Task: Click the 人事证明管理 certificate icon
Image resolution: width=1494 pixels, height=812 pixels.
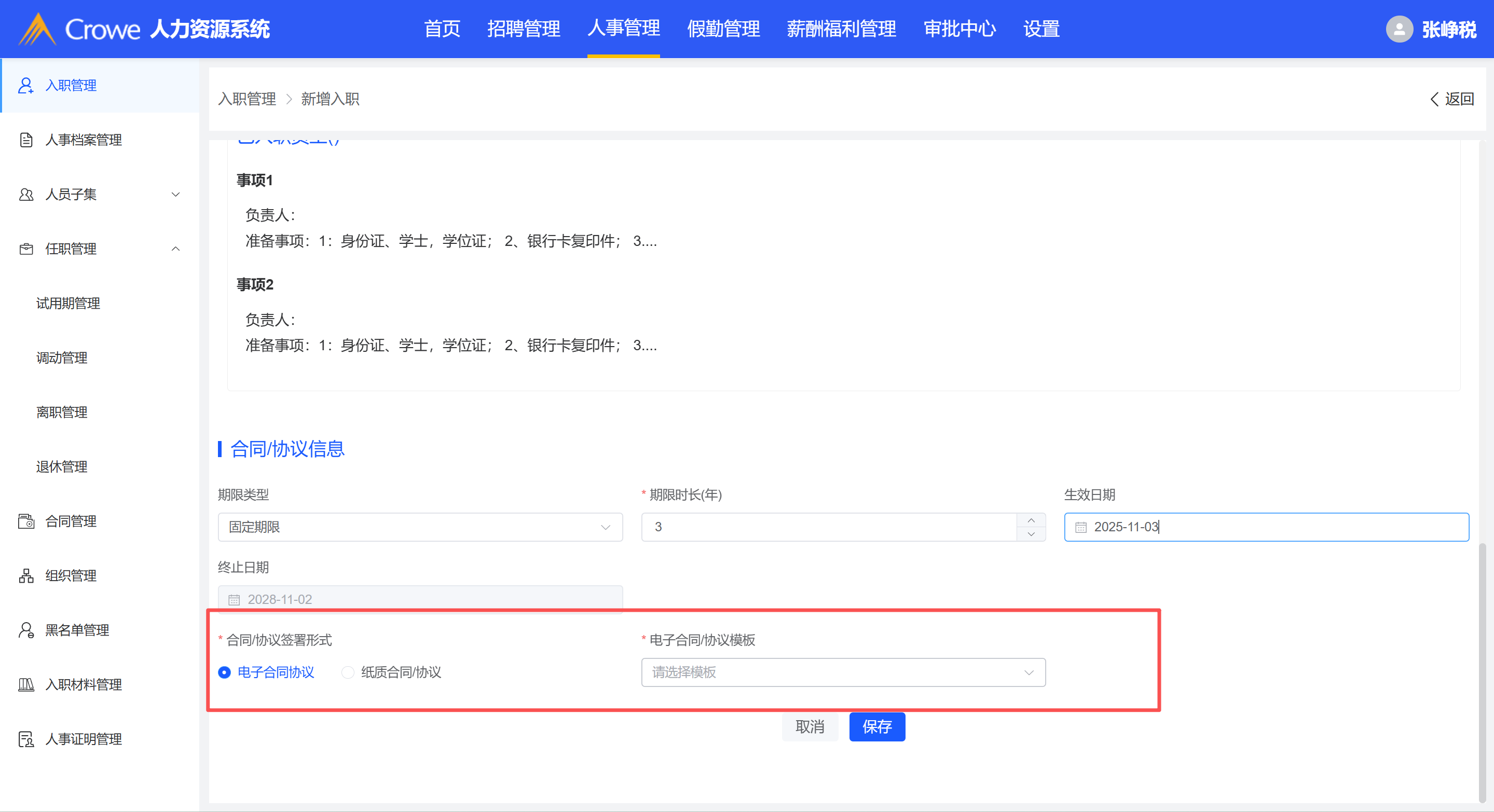Action: pos(25,739)
